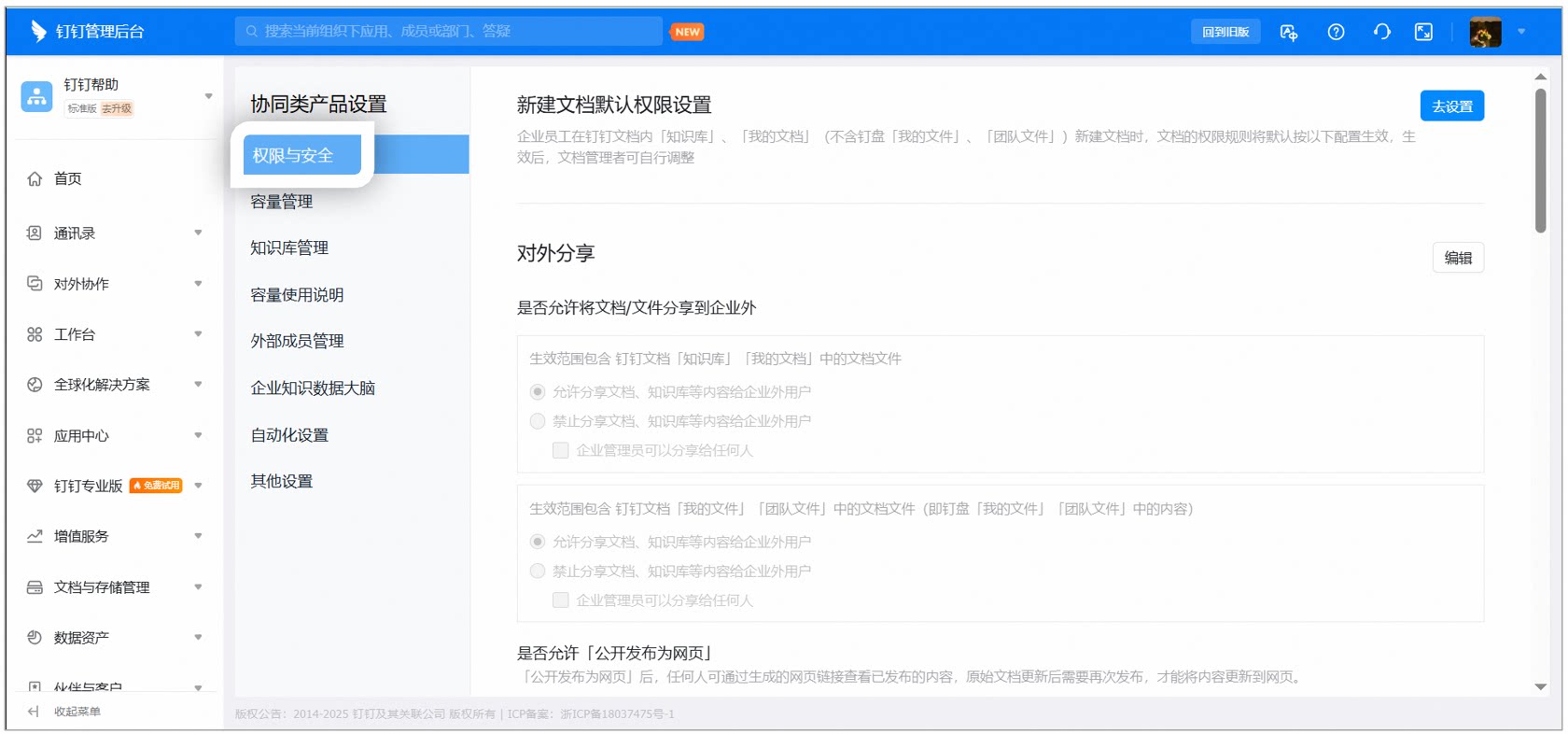Select 禁止分享 radio in 知识库 section
The image size is (1568, 734).
(x=538, y=421)
